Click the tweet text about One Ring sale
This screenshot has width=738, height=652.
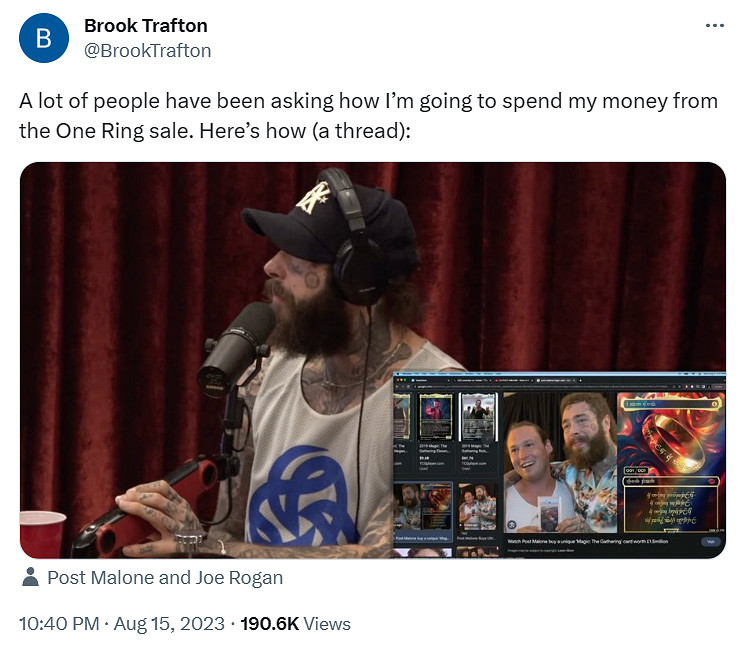click(368, 116)
